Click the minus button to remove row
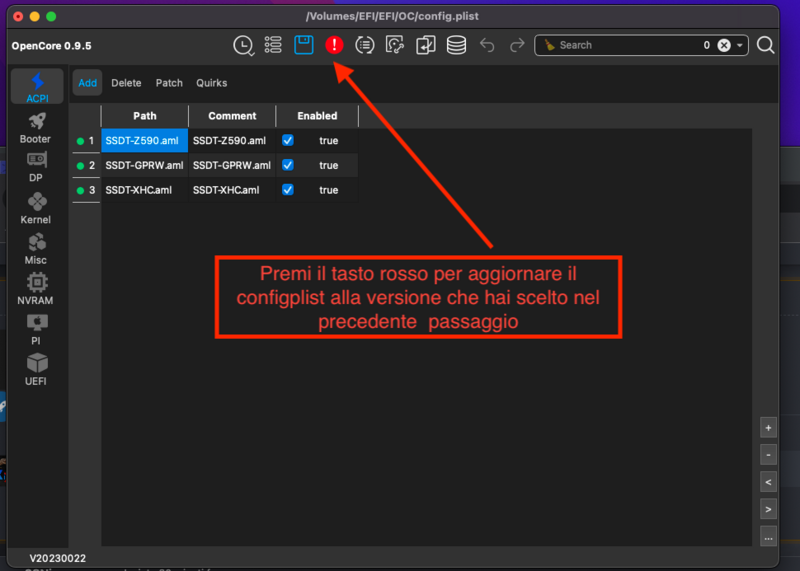The width and height of the screenshot is (800, 571). [768, 454]
